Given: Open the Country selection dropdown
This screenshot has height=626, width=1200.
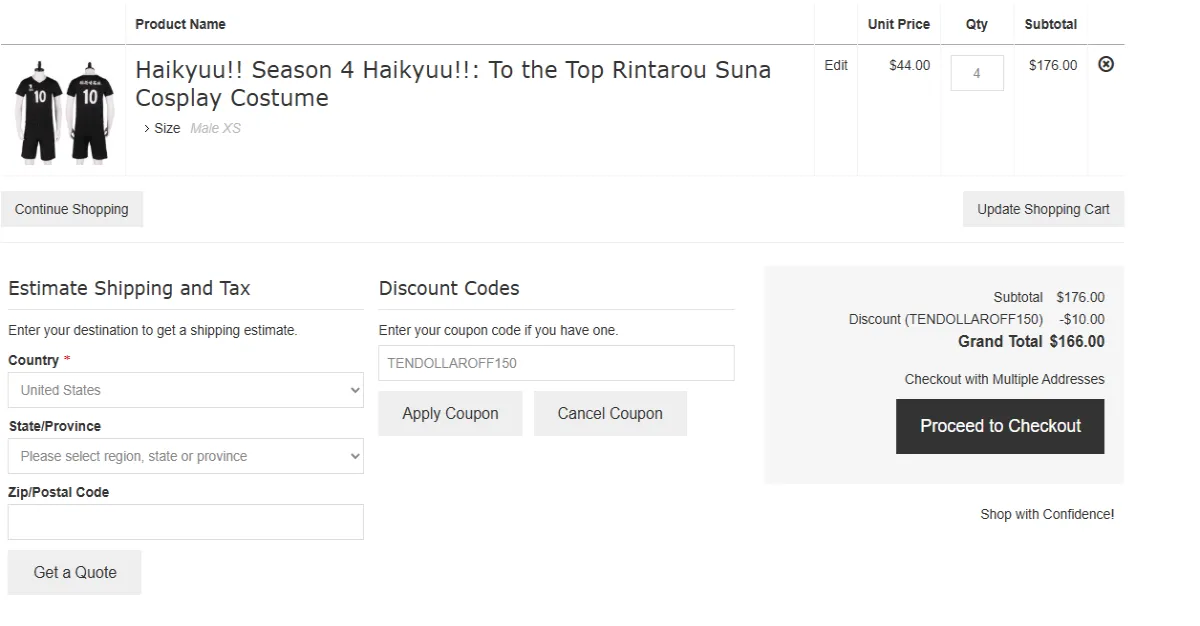Looking at the screenshot, I should pos(185,389).
